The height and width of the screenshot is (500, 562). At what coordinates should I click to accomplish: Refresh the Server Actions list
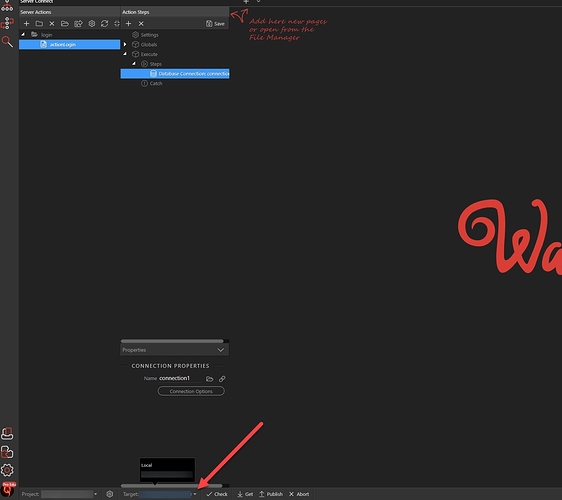click(104, 24)
